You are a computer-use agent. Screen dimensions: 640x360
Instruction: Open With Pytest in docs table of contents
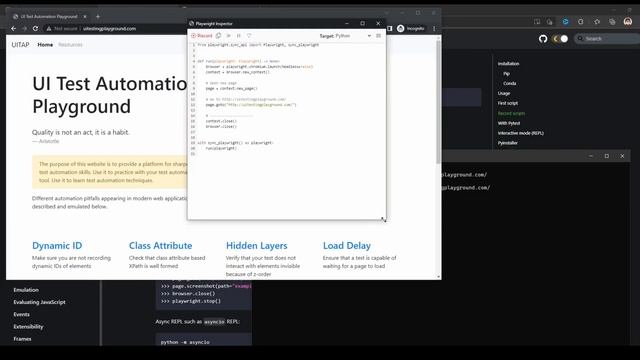(509, 123)
